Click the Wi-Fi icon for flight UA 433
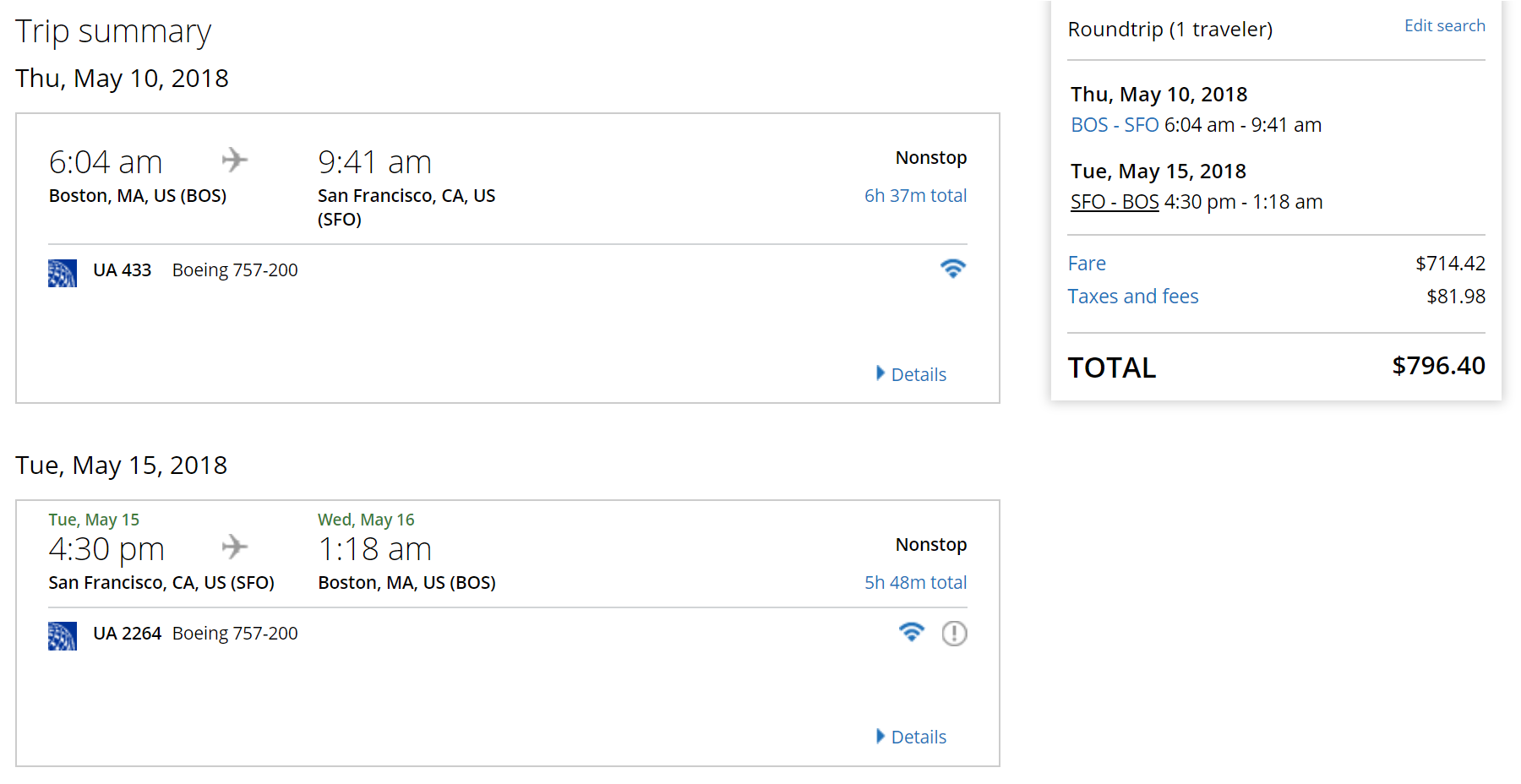 pos(952,269)
